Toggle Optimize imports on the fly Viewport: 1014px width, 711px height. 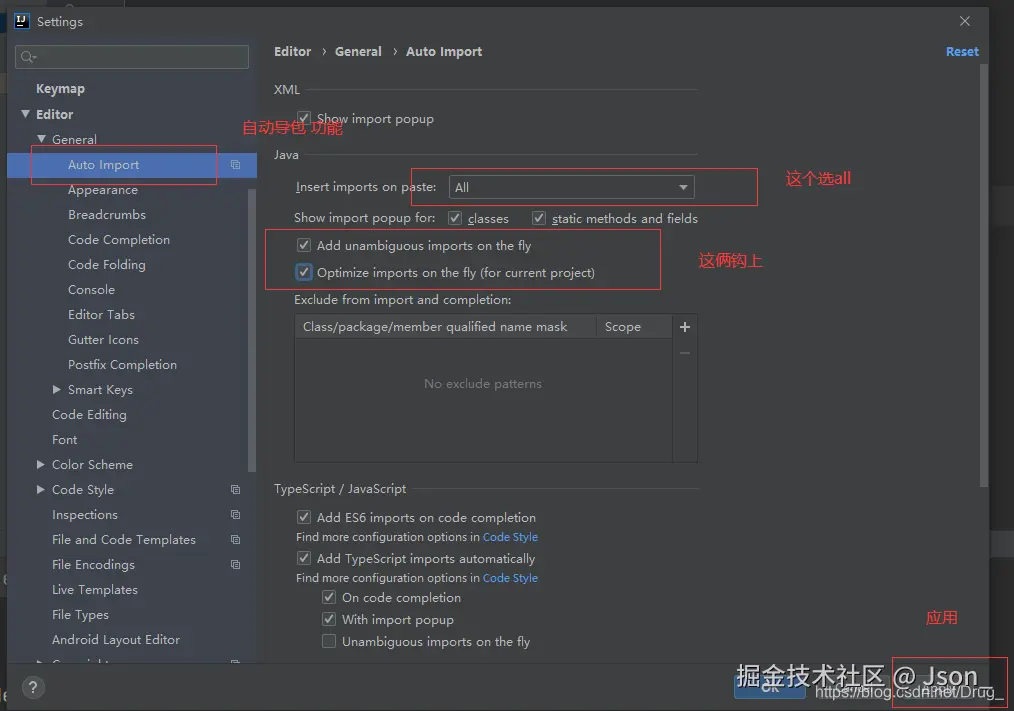[304, 272]
